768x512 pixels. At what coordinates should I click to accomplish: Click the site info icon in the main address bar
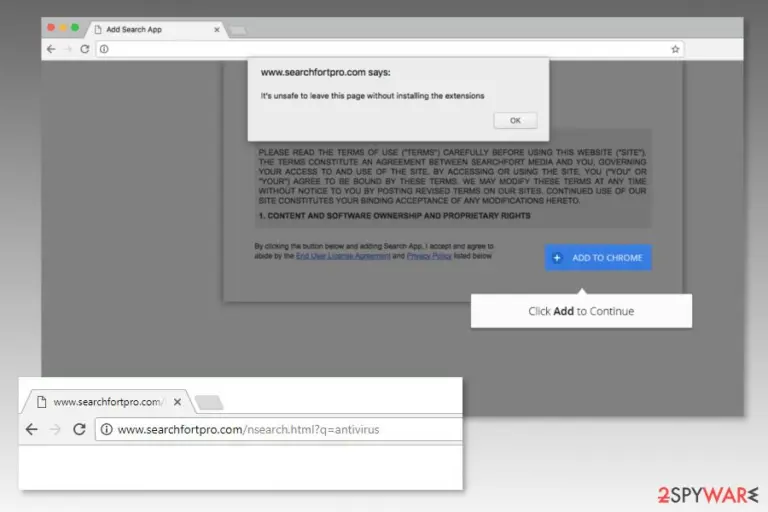[x=104, y=49]
